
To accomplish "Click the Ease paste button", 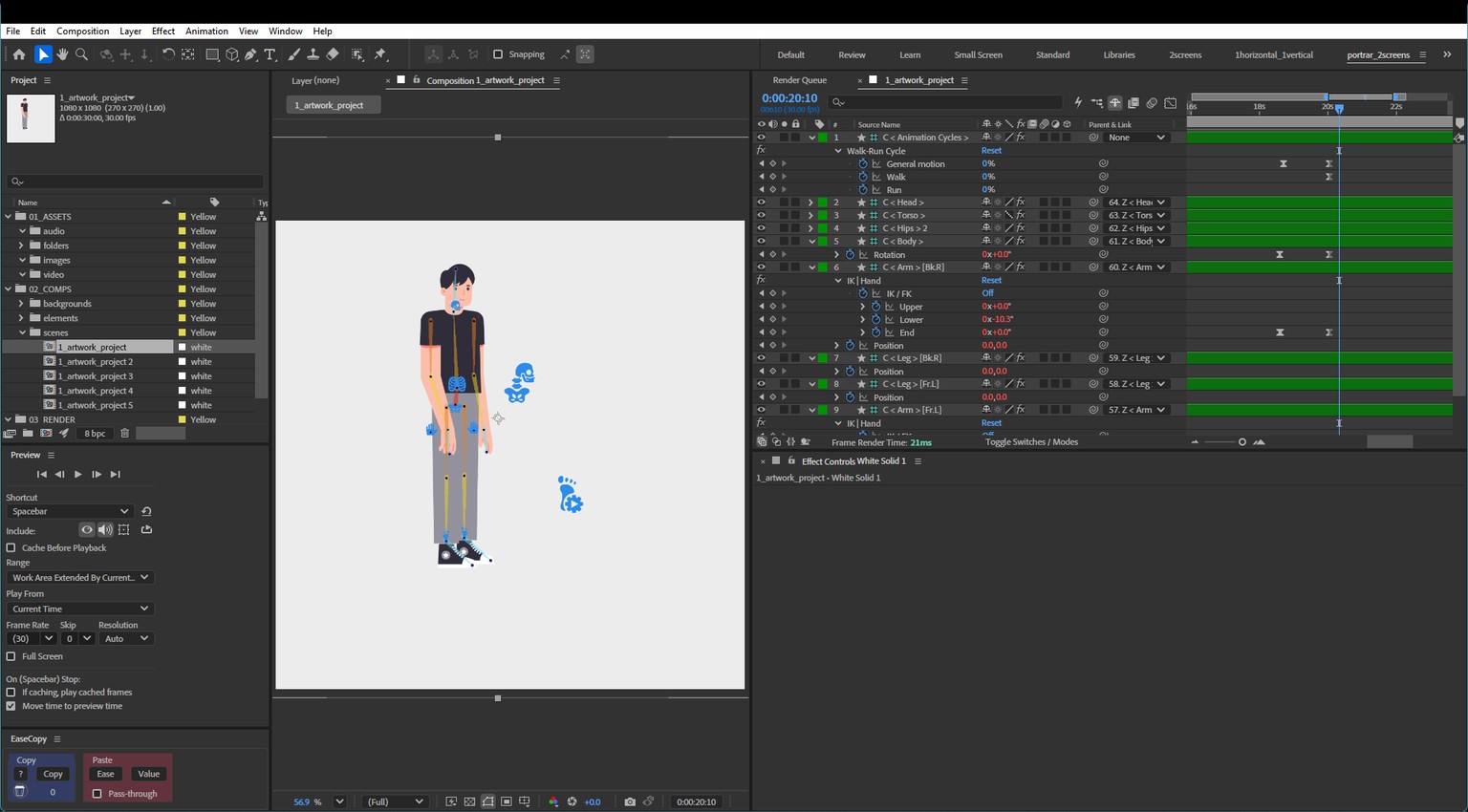I will 105,774.
